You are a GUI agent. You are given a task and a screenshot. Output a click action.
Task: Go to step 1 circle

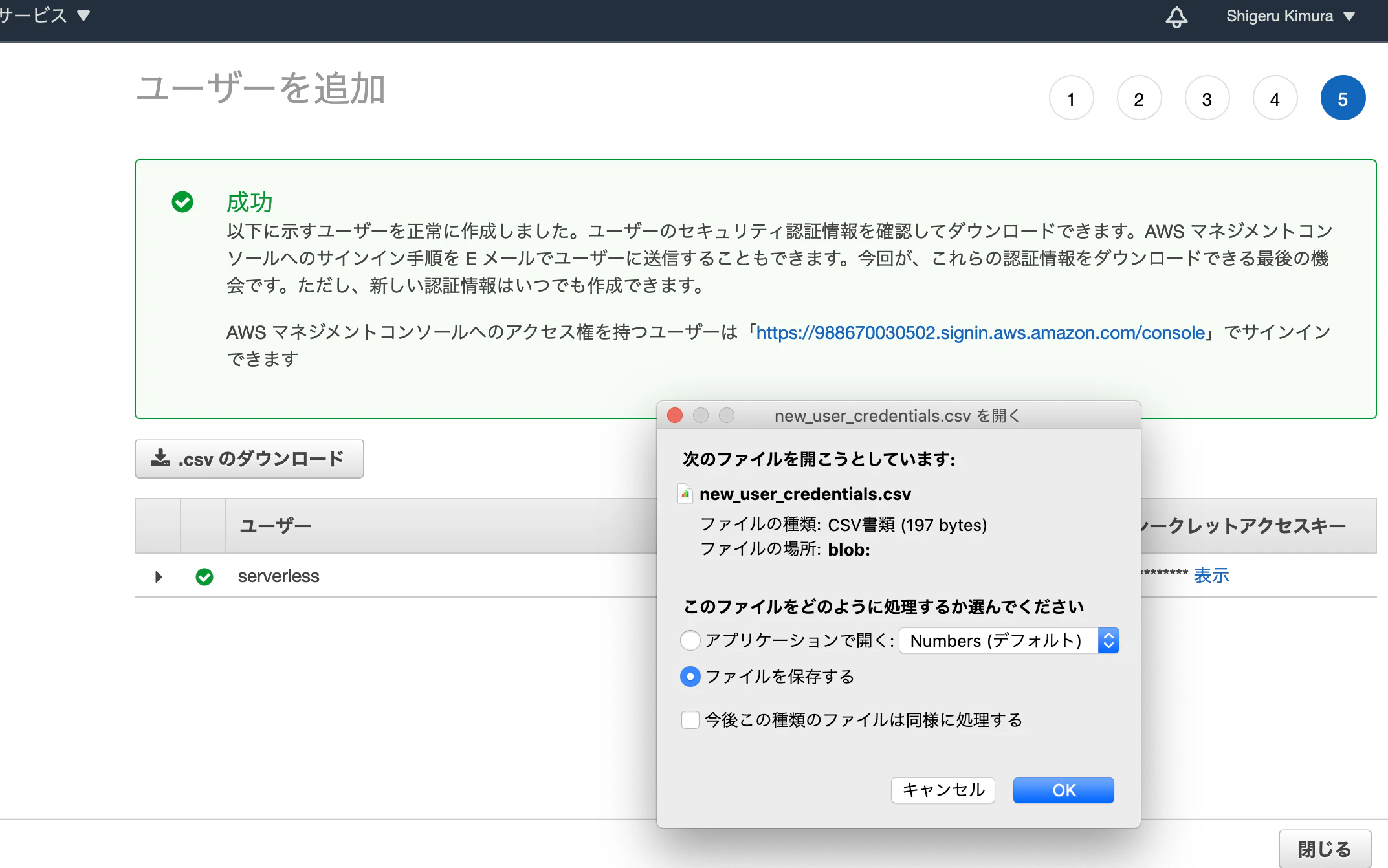[x=1071, y=98]
